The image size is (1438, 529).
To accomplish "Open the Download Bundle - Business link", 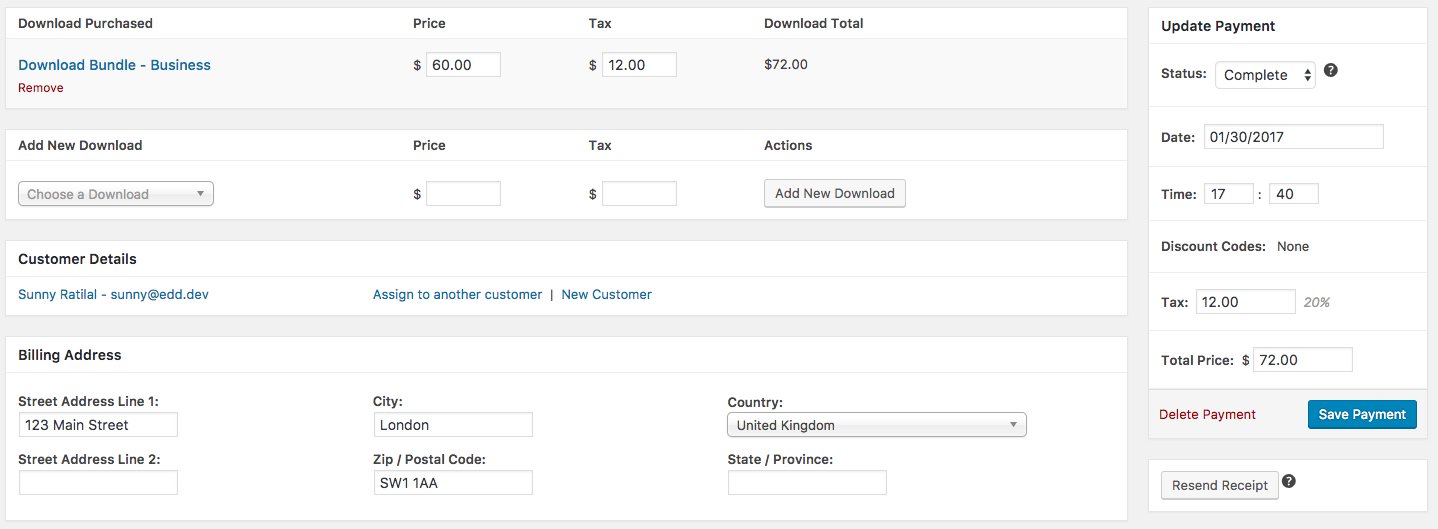I will point(114,65).
